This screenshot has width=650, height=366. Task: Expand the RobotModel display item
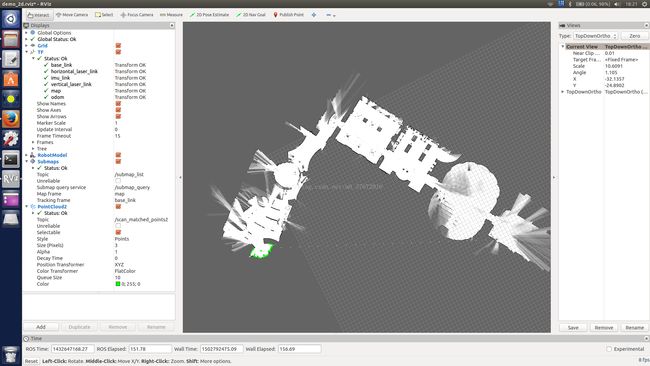point(27,155)
